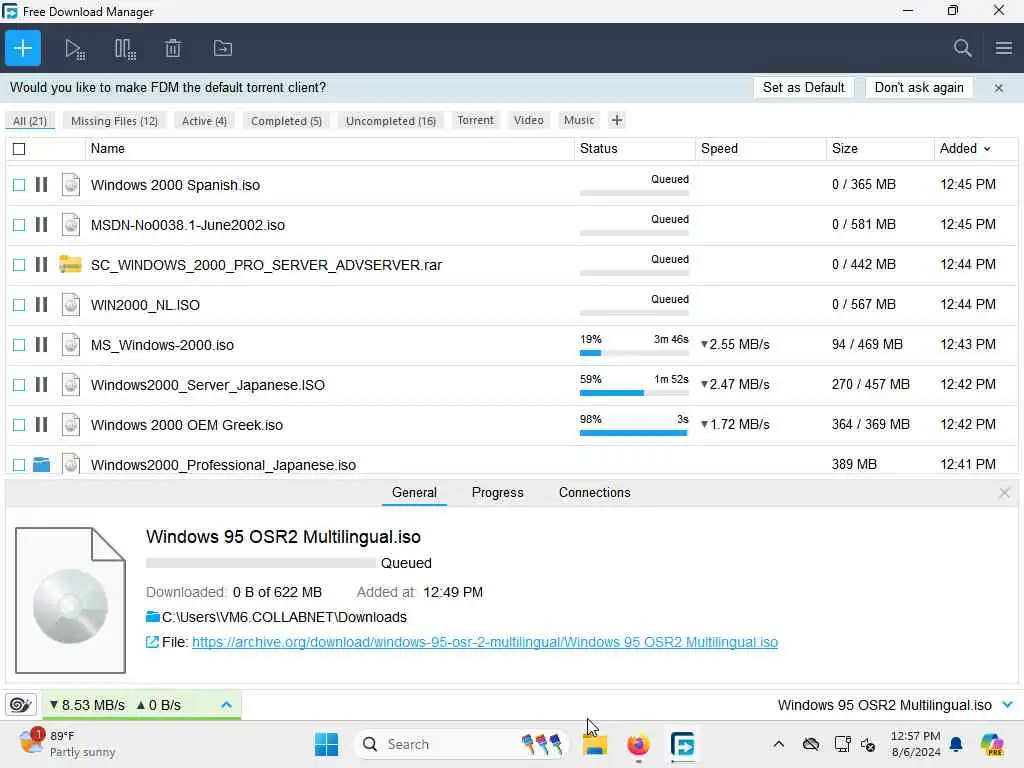Check Windows2000_Server_Japanese.ISO checkbox
The image size is (1024, 768).
click(x=19, y=385)
